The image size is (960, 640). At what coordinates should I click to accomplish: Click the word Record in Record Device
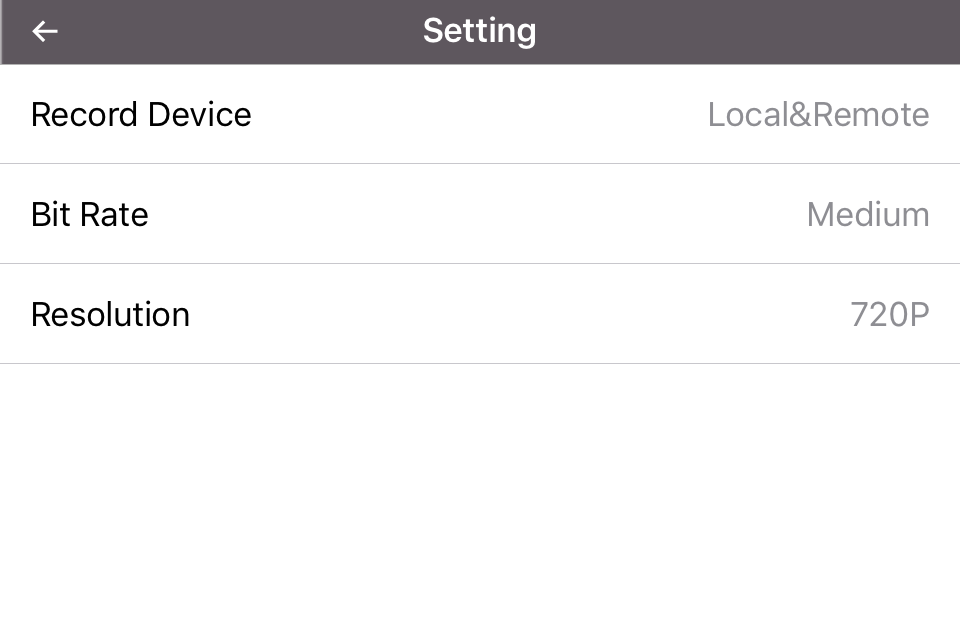[x=84, y=115]
